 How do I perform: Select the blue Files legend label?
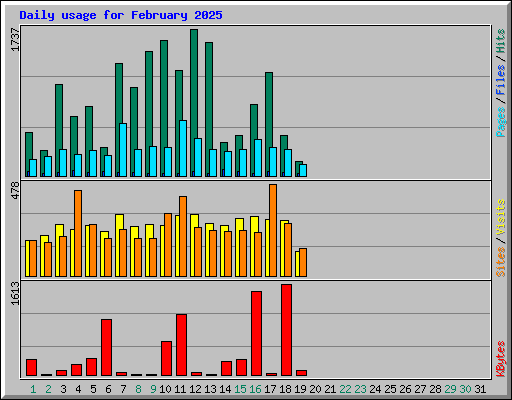tap(500, 80)
